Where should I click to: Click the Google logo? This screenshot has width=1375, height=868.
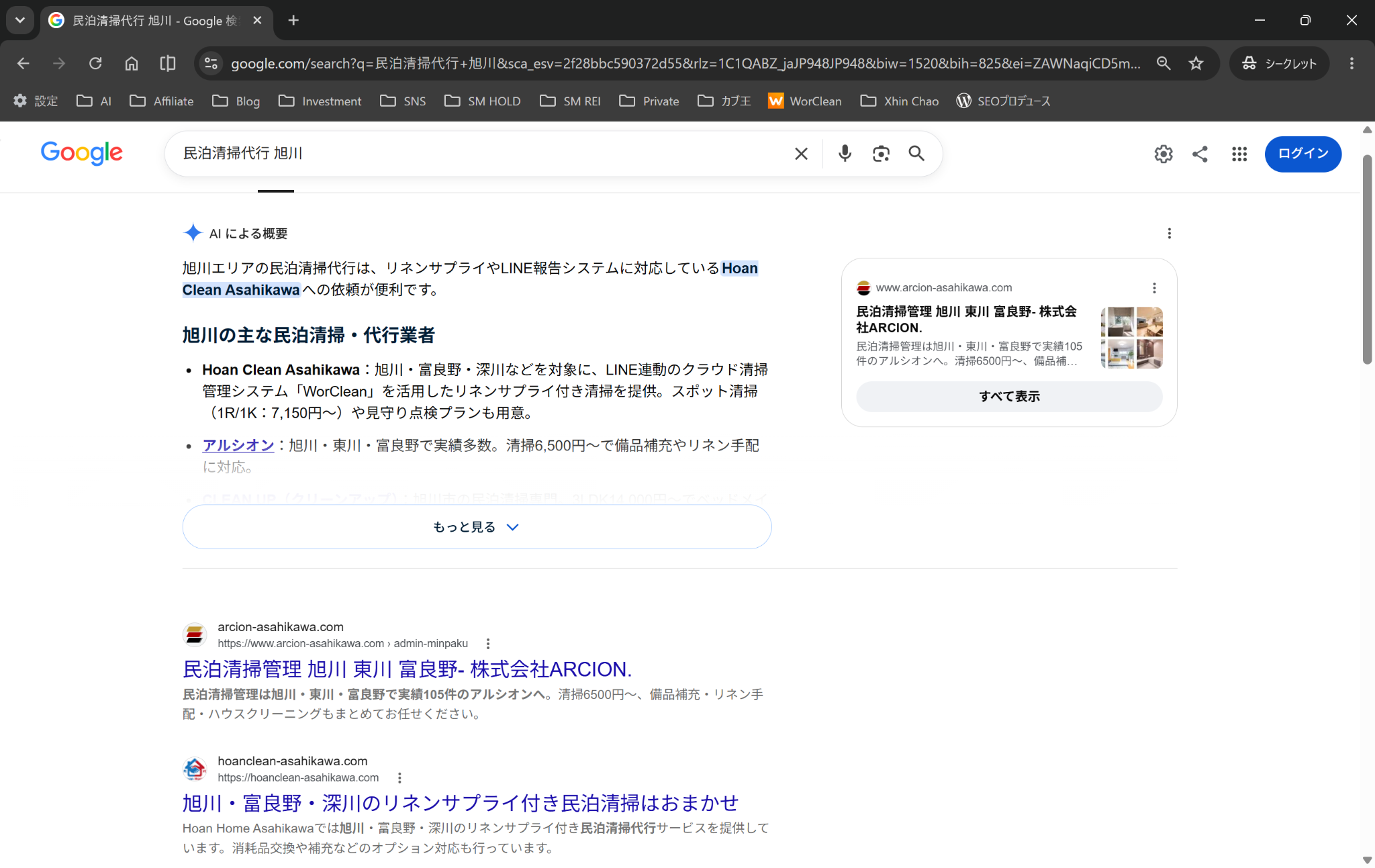pos(82,153)
